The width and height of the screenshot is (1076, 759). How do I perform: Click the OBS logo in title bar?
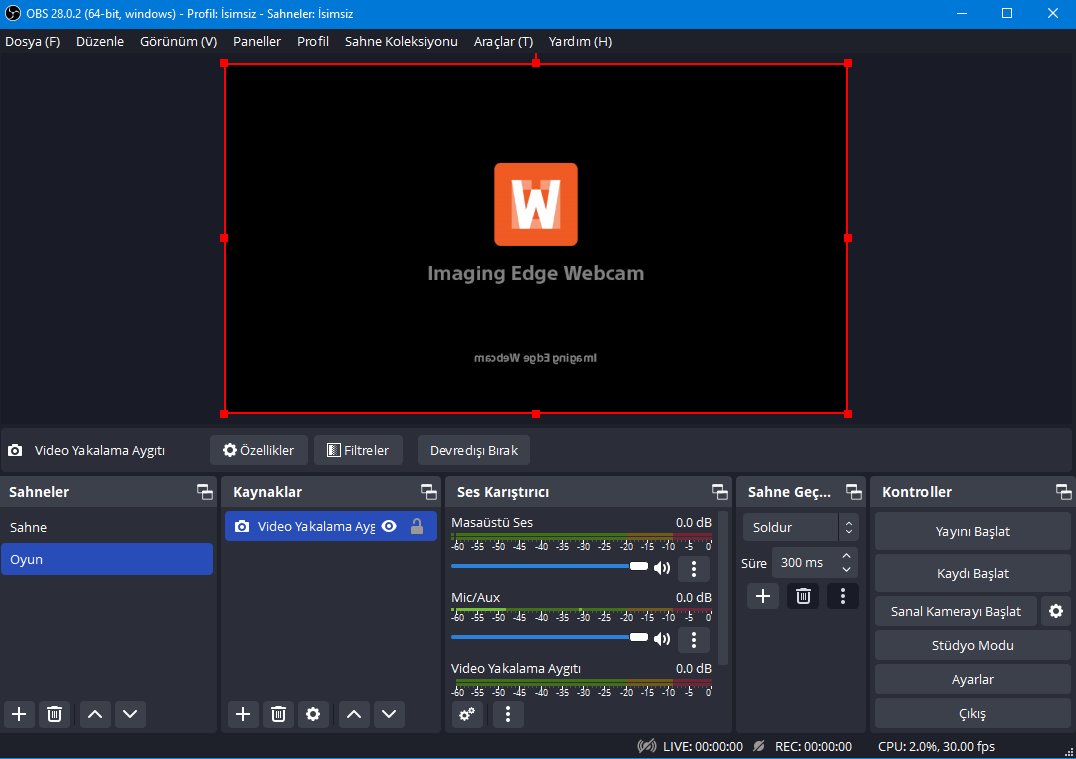point(12,13)
